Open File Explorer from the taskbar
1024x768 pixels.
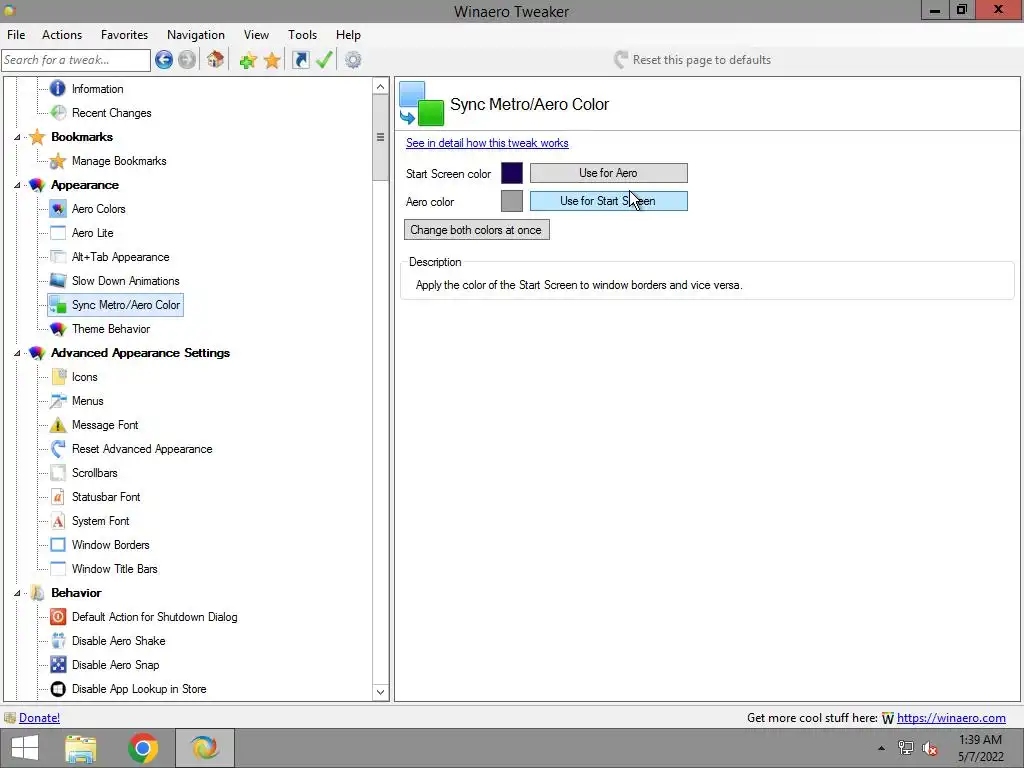(x=81, y=748)
